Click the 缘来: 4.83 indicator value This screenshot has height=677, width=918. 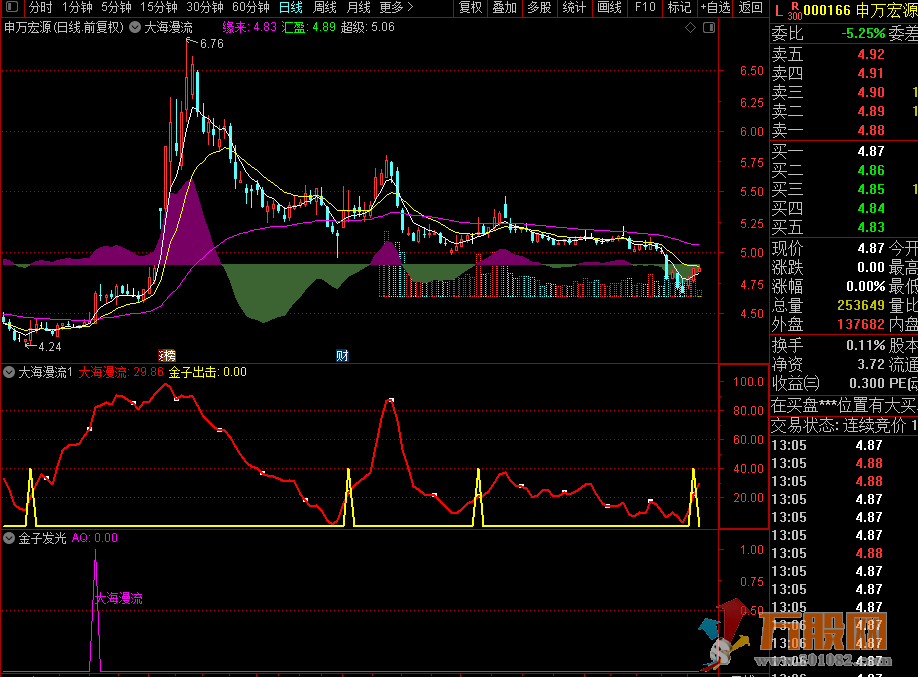pyautogui.click(x=249, y=27)
